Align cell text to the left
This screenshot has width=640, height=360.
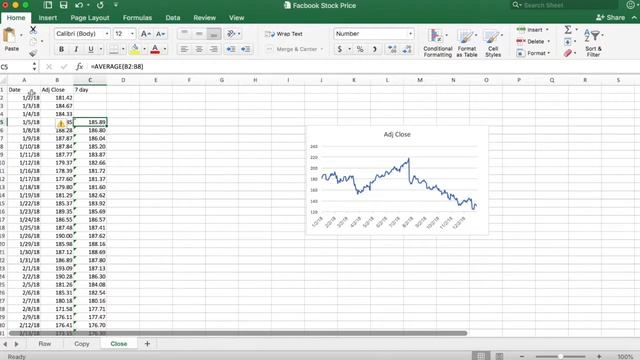[x=184, y=49]
